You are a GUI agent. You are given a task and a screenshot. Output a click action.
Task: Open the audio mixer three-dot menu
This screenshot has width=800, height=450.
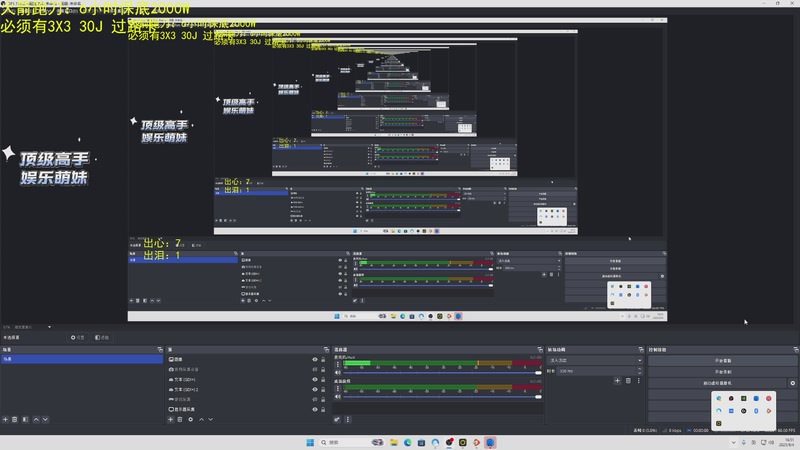click(347, 419)
